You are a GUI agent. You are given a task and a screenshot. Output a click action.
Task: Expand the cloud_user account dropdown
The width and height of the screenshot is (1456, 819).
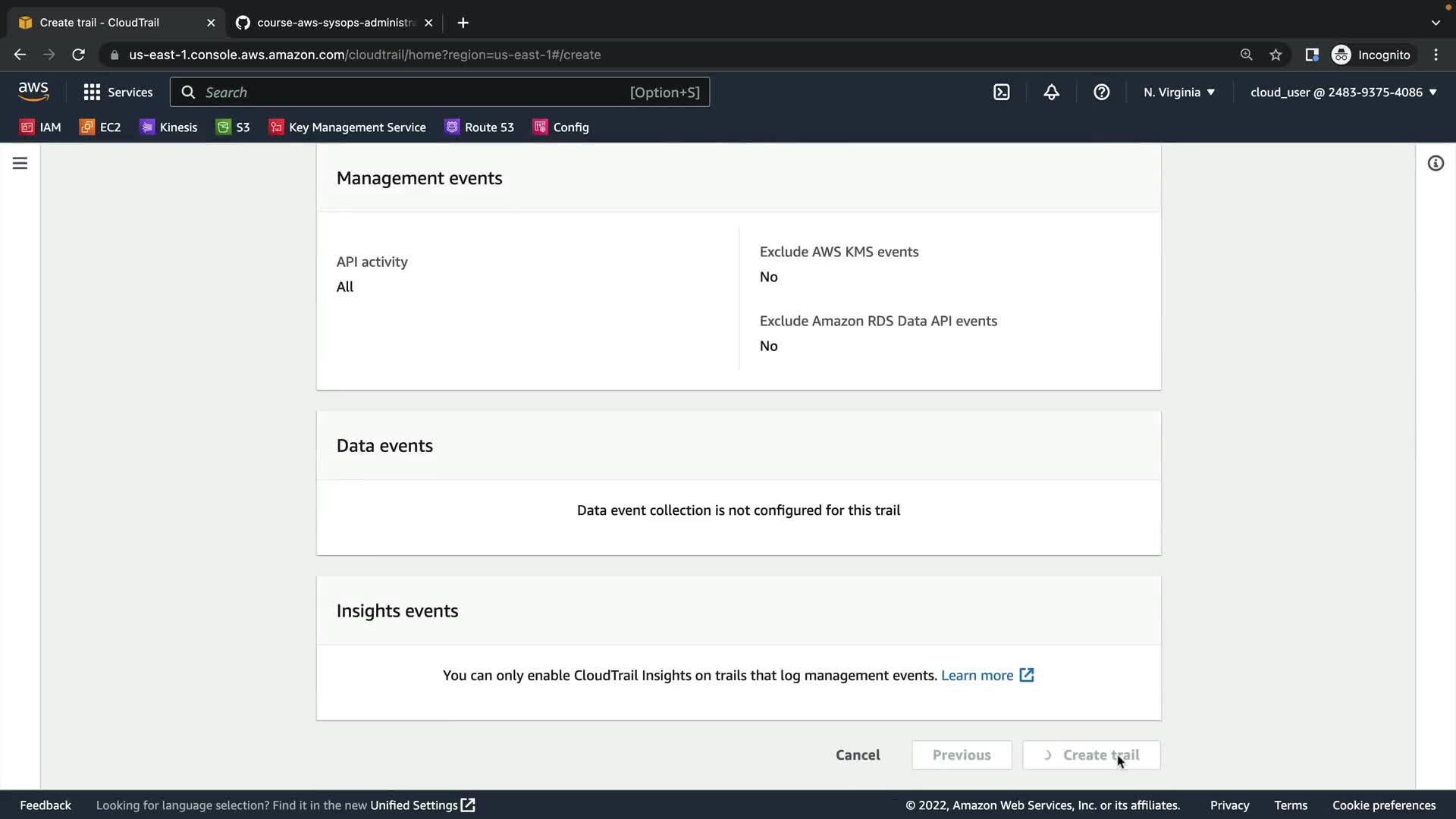click(1343, 92)
